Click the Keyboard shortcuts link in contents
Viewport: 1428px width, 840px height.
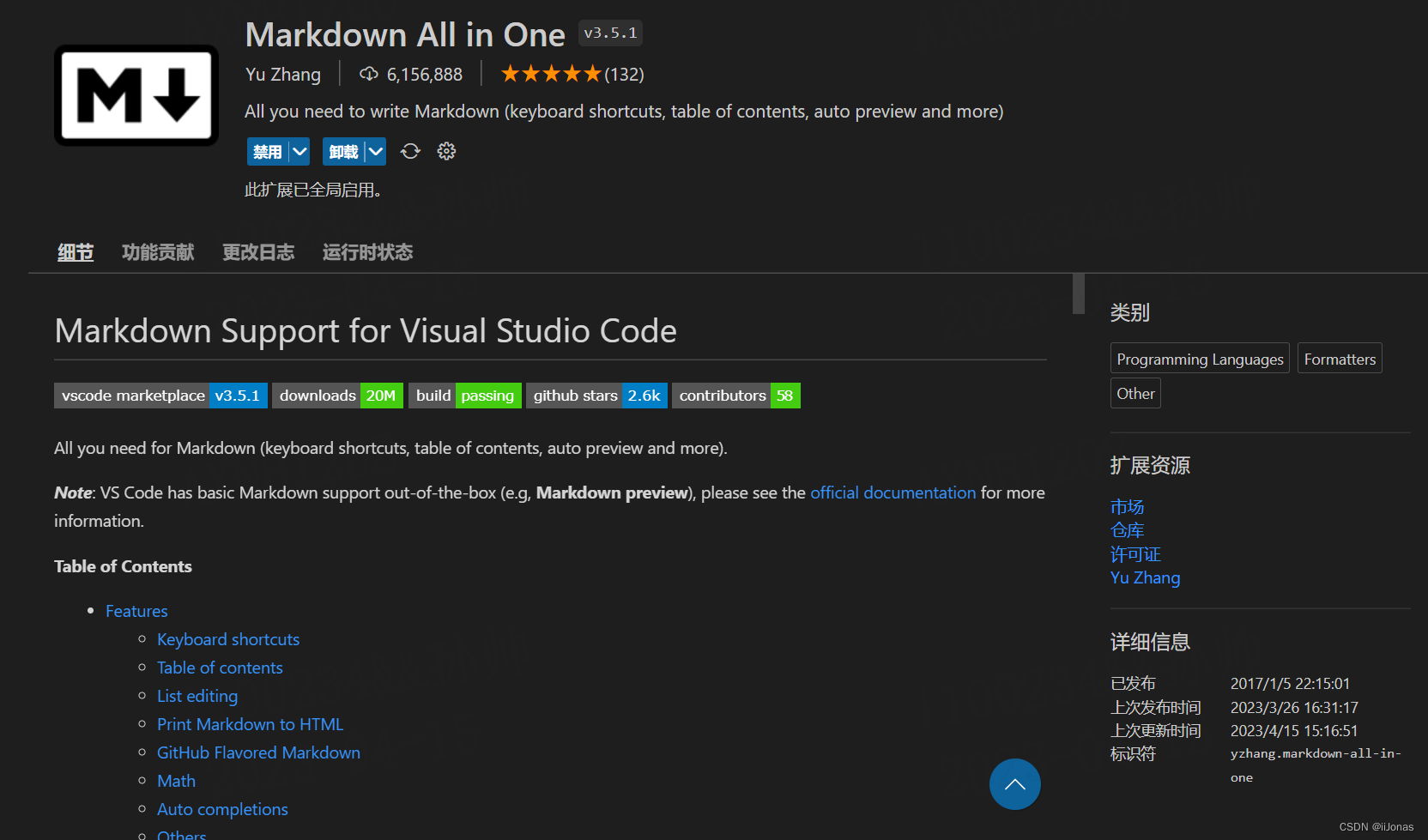coord(227,638)
